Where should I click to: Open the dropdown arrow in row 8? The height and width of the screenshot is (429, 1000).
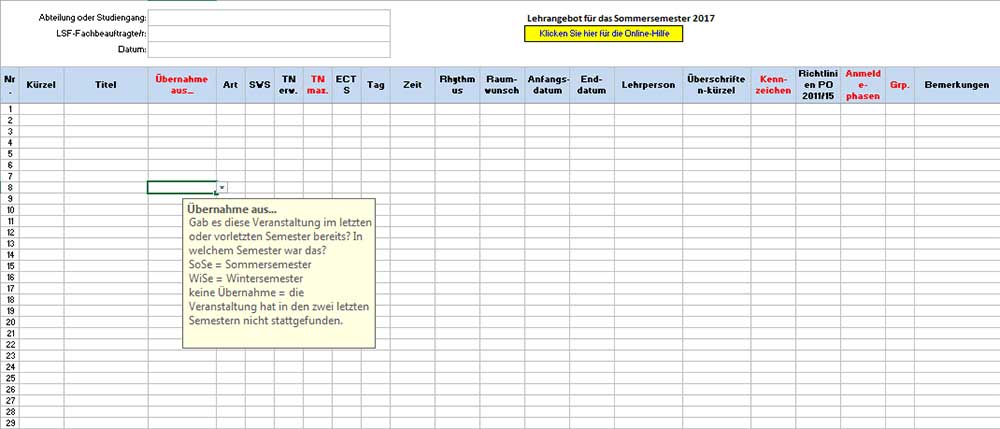pyautogui.click(x=222, y=187)
